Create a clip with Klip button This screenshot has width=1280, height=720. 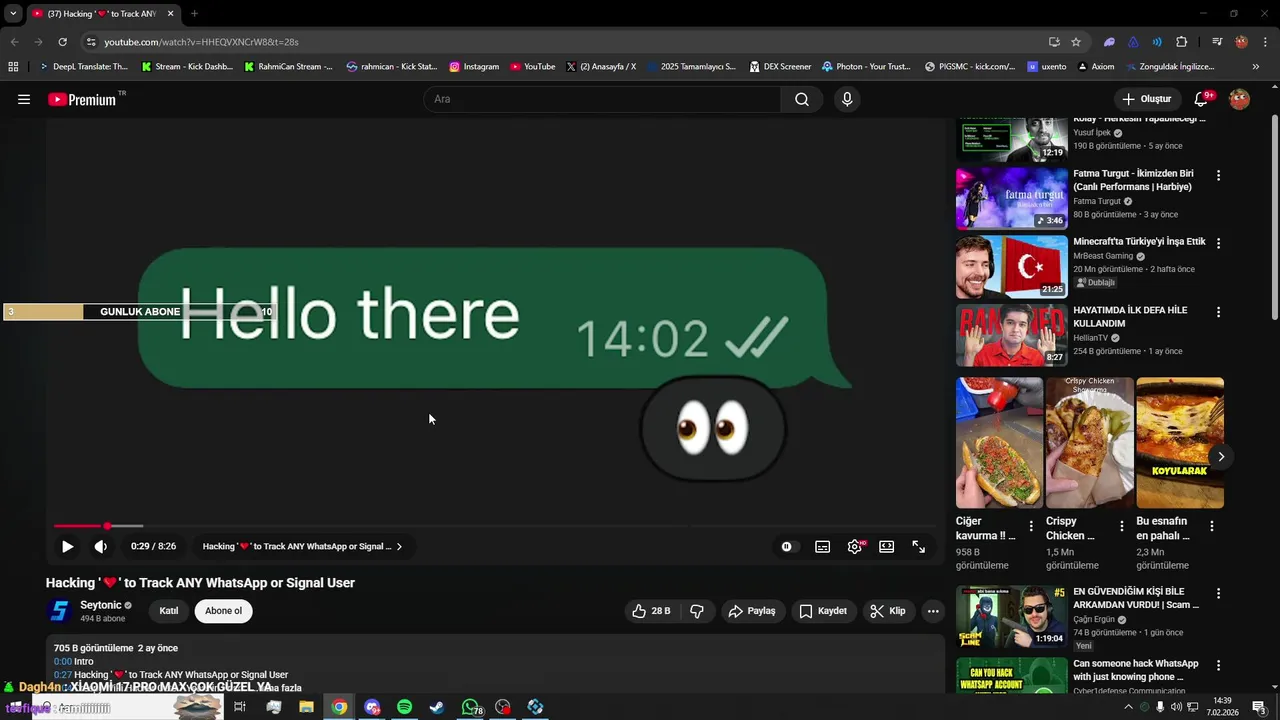pos(888,611)
